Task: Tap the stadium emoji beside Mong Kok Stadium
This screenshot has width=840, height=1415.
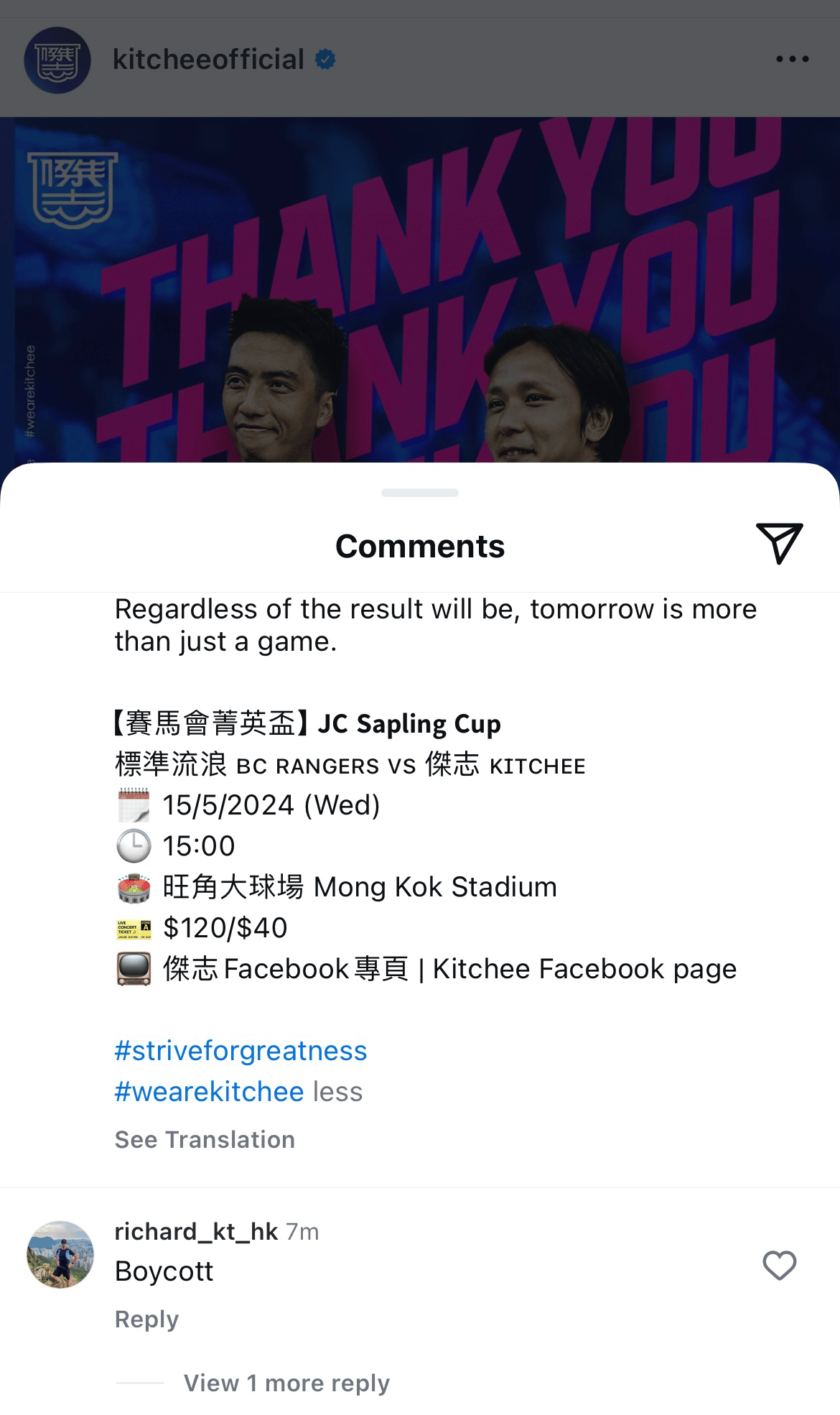Action: 134,887
